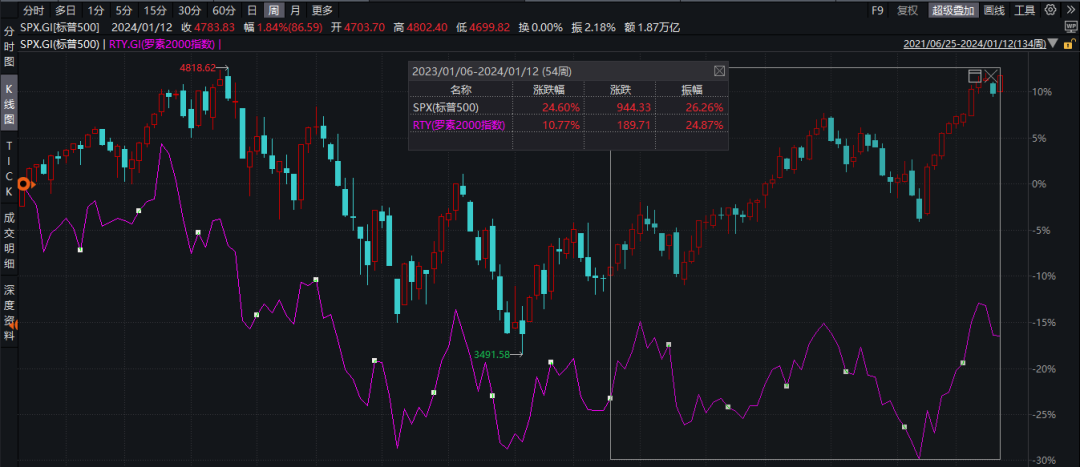Open the 更多 periods dropdown

[x=322, y=11]
